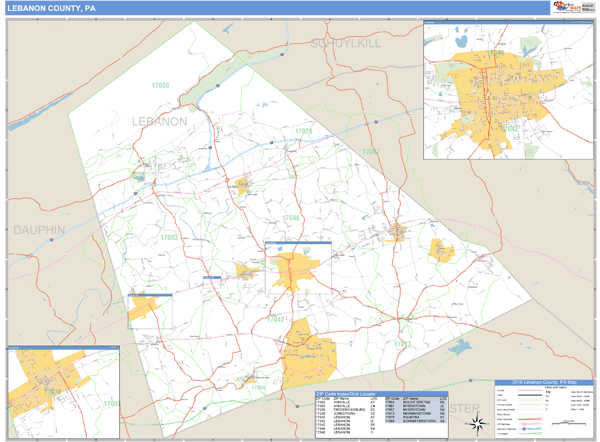Open the Lebanon city inset map thumbnail
The image size is (600, 442).
[508, 90]
